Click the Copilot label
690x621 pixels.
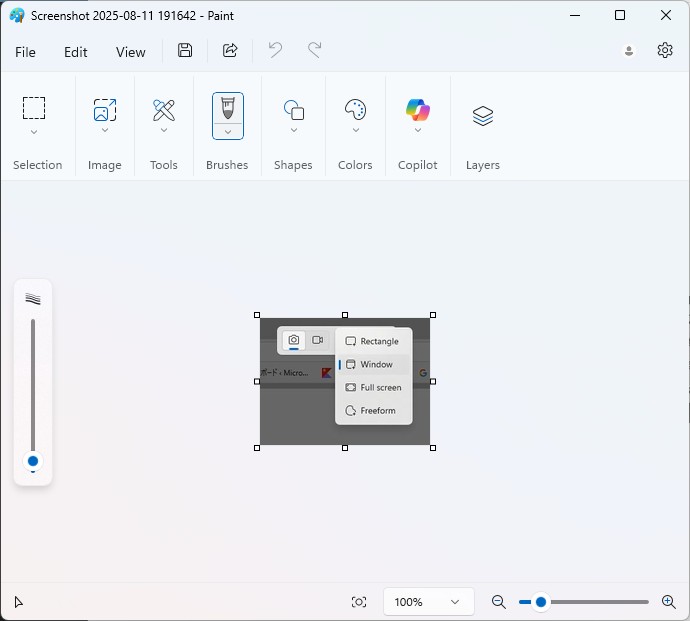(x=418, y=165)
